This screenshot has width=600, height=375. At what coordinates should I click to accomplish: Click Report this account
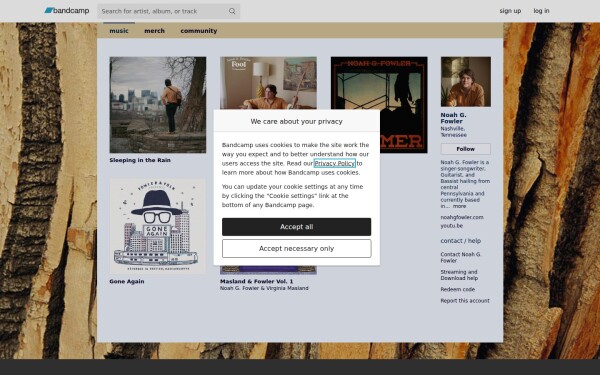pos(465,301)
